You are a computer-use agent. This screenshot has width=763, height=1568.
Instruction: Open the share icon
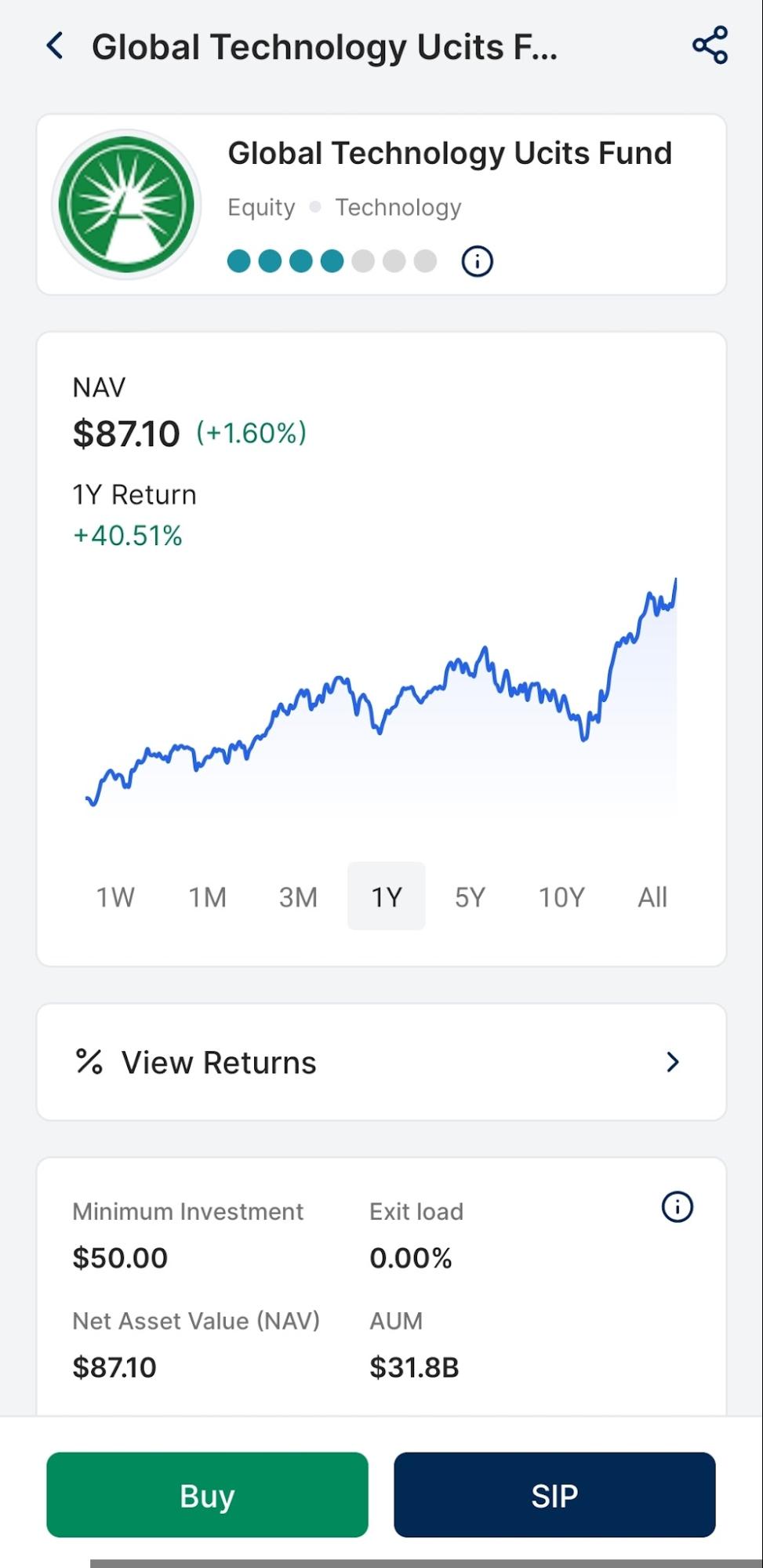710,45
